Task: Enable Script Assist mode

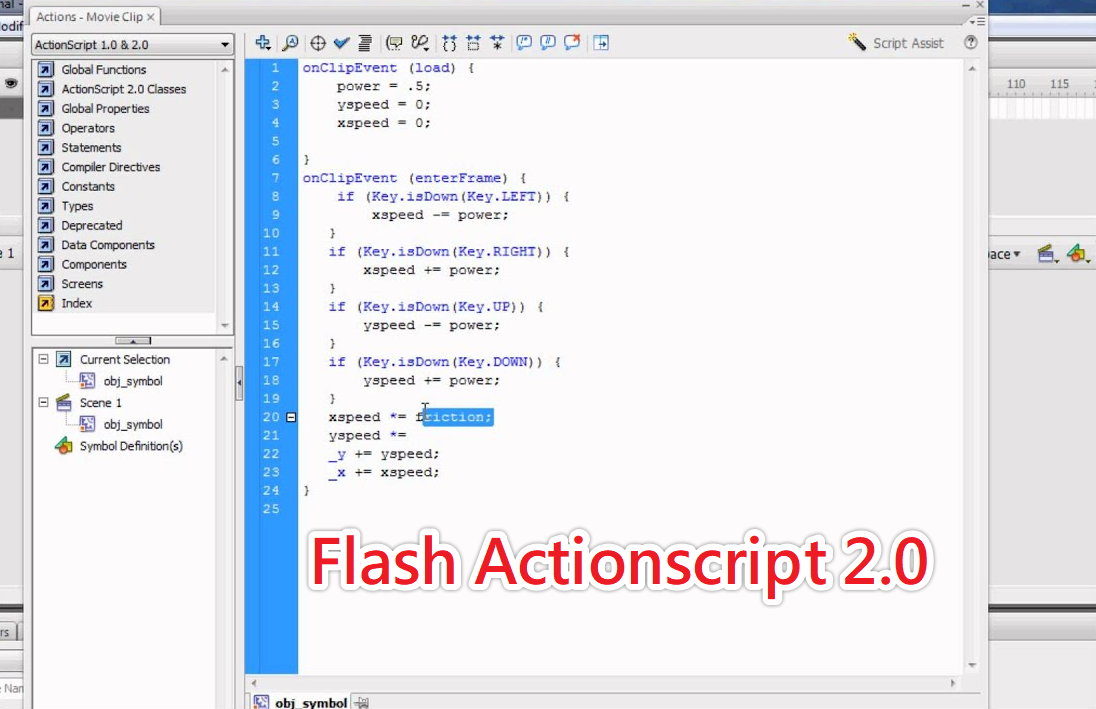Action: click(x=895, y=43)
